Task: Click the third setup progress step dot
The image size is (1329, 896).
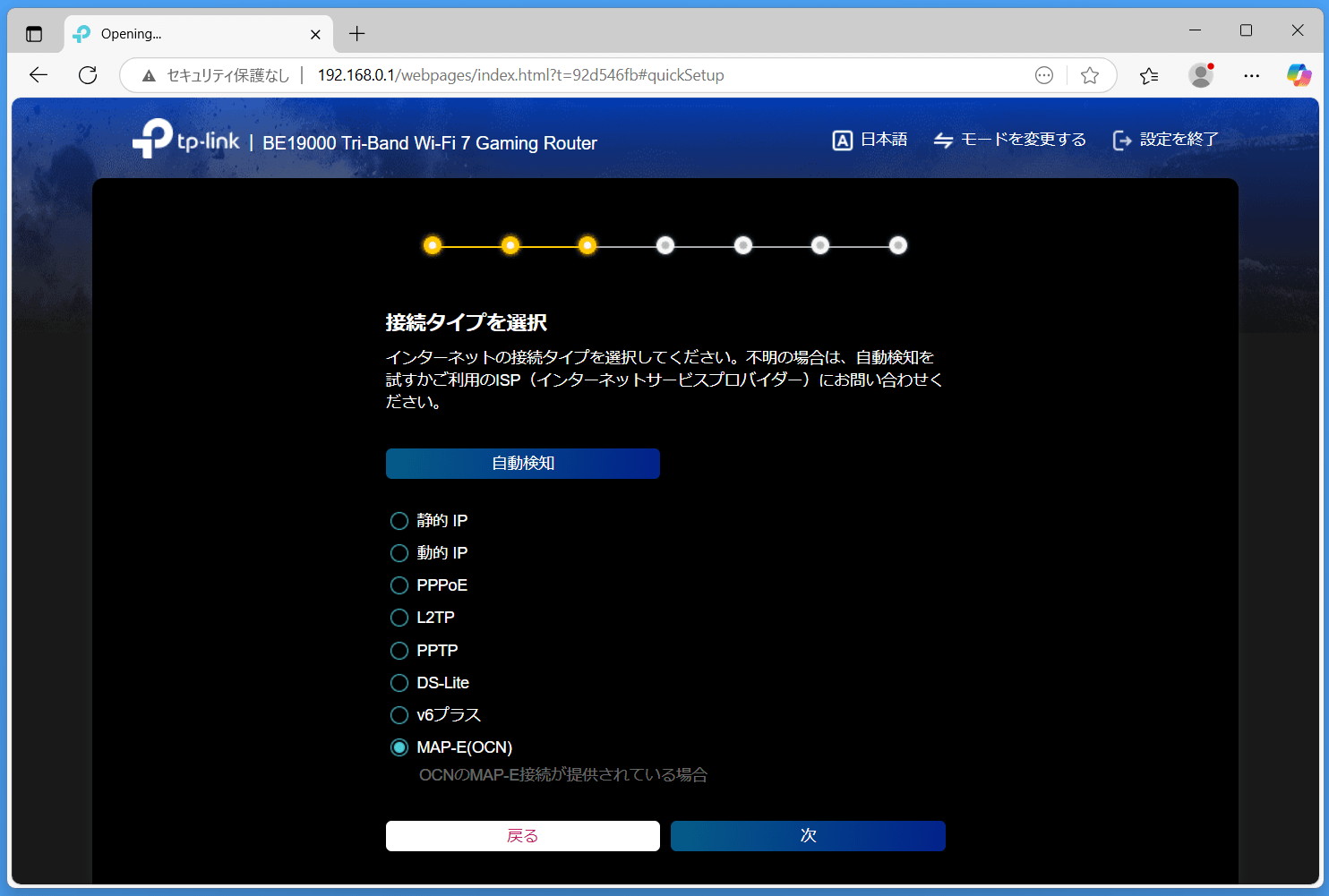Action: [587, 245]
